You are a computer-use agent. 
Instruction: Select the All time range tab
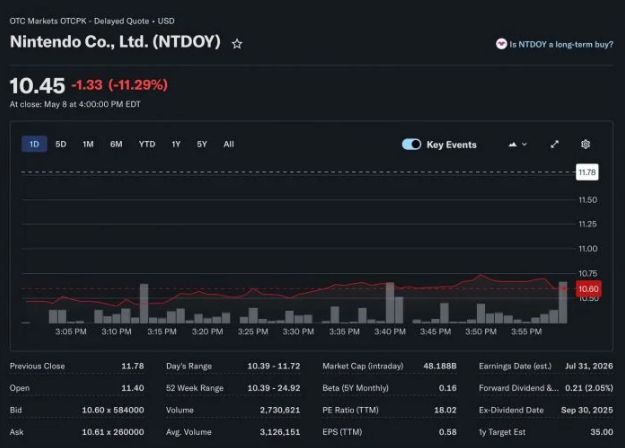coord(228,144)
